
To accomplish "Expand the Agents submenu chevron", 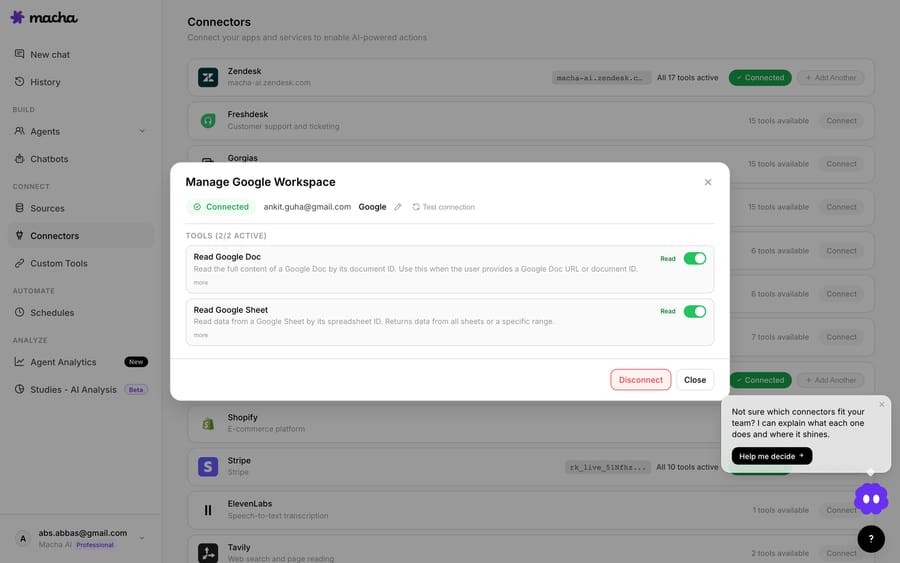I will (142, 131).
